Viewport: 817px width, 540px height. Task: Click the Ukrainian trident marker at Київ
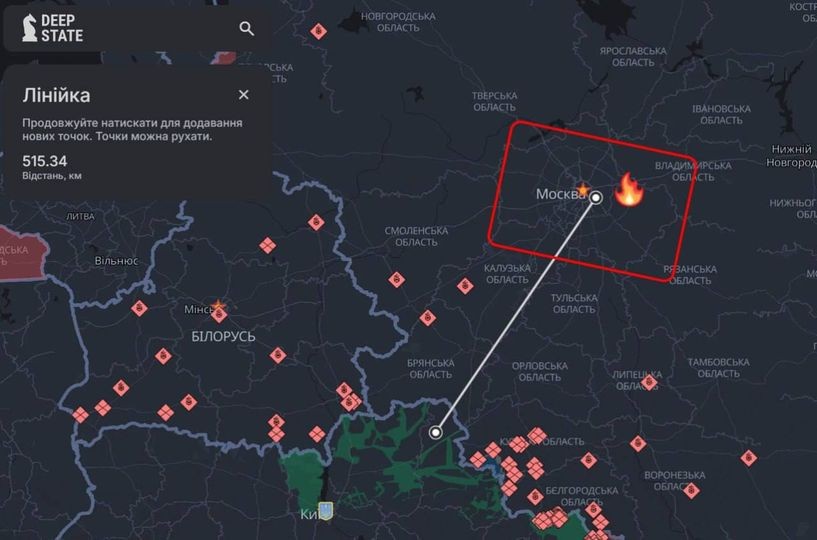(326, 511)
